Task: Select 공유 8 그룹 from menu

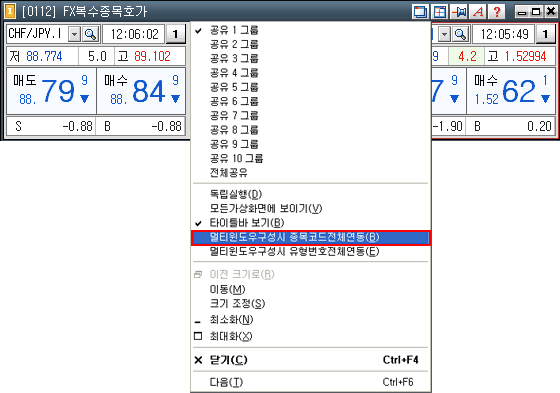Action: [x=310, y=130]
